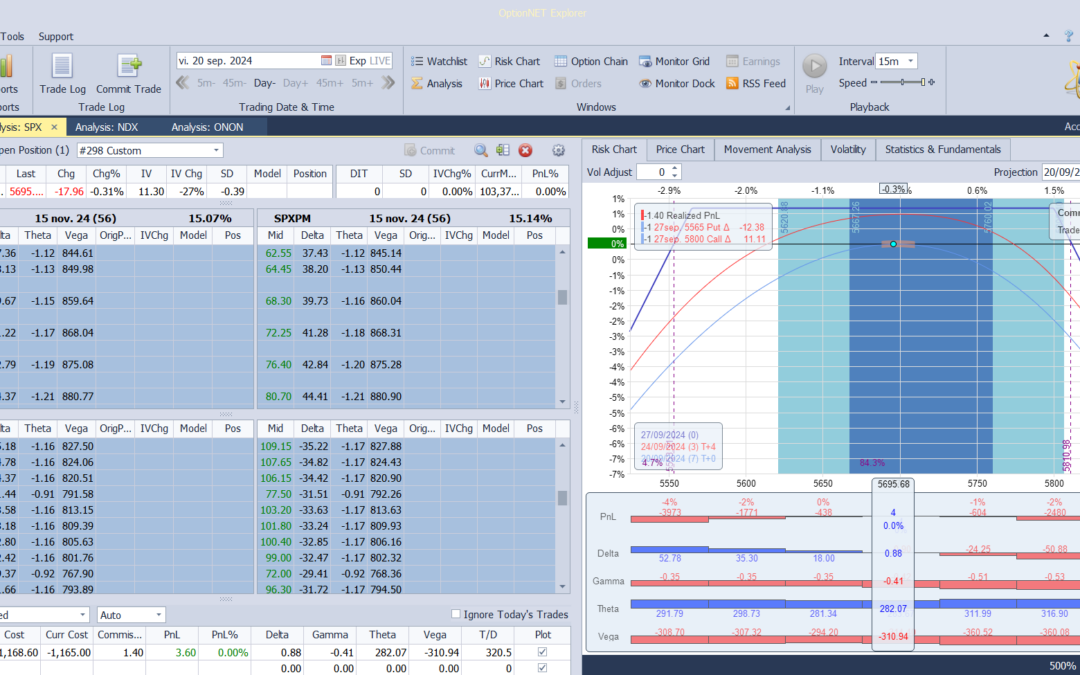Delete the position with the red X icon

(526, 150)
